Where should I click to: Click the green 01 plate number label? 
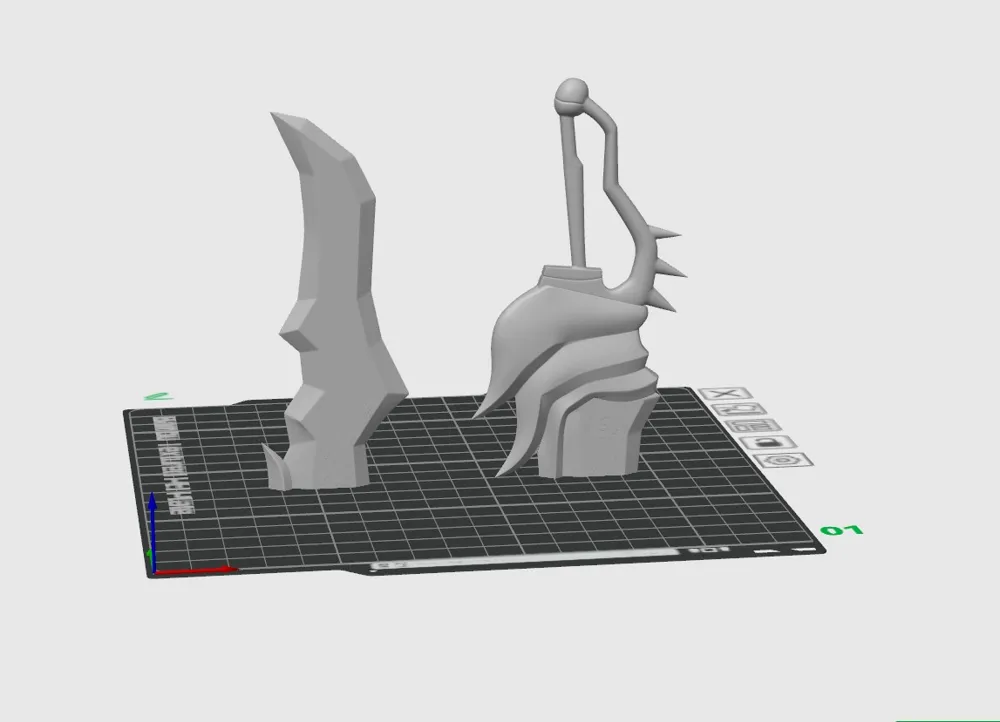click(842, 531)
